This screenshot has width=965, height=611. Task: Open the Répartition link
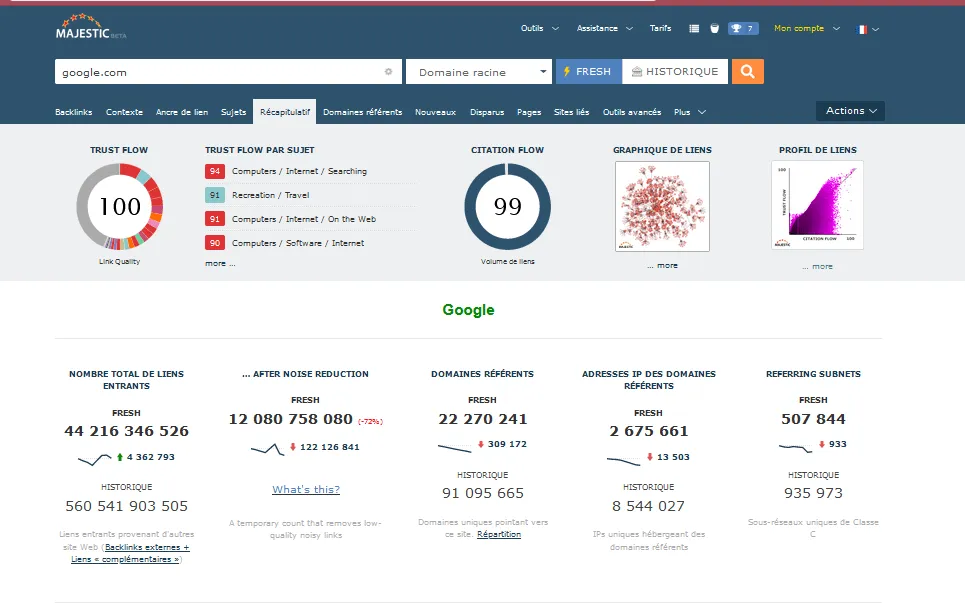click(x=499, y=534)
